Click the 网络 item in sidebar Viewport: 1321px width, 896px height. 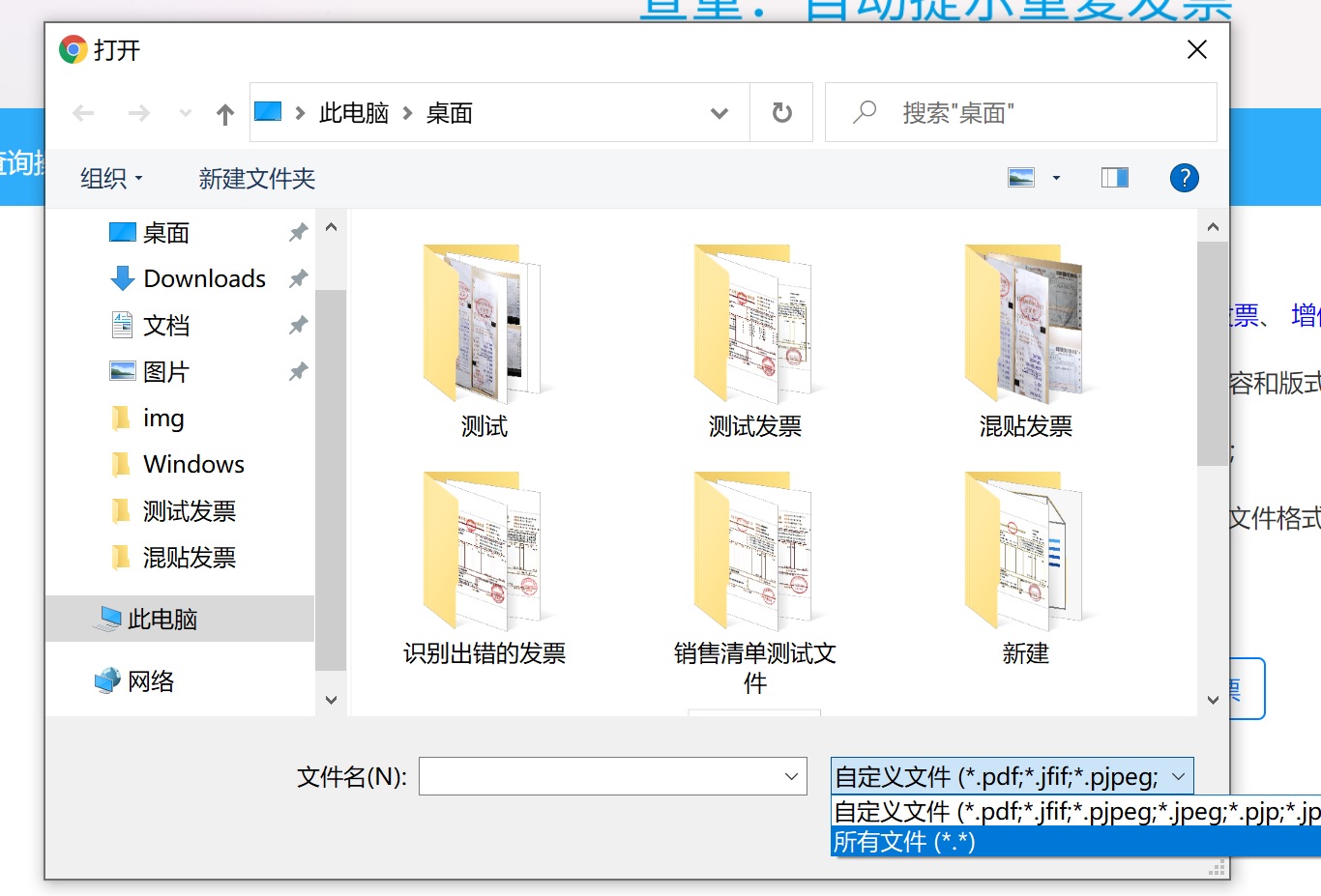pos(151,681)
